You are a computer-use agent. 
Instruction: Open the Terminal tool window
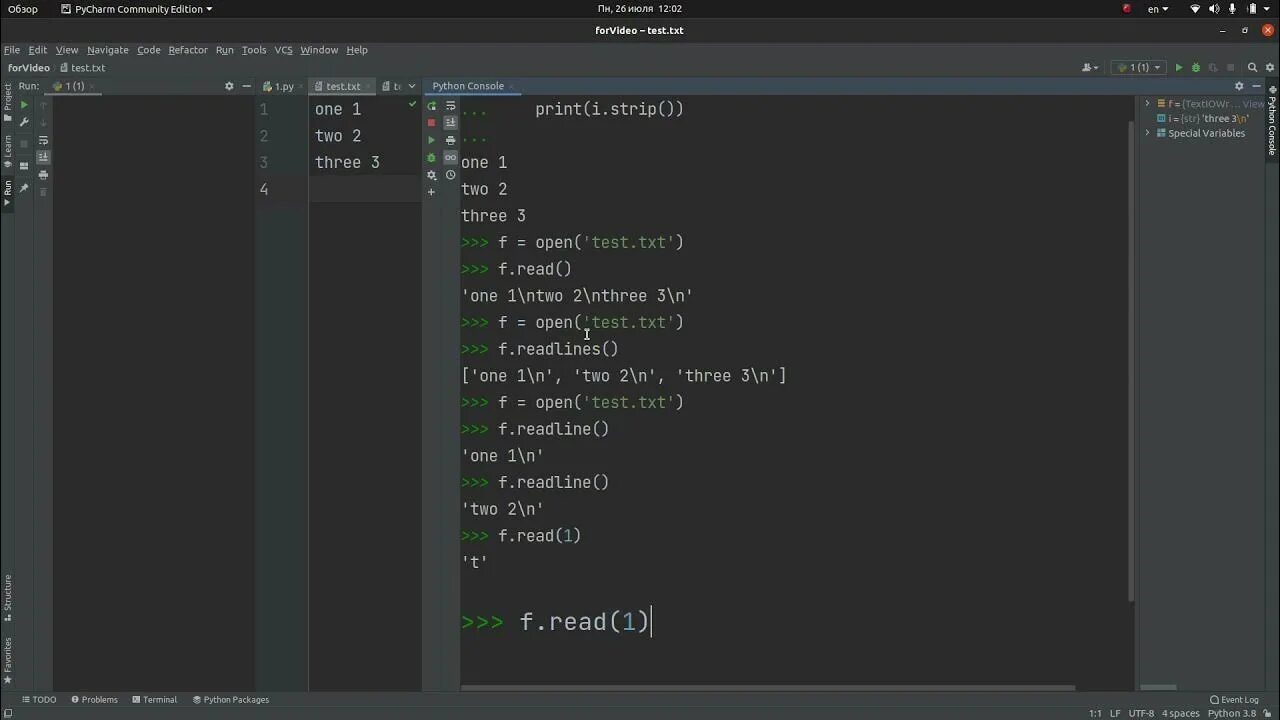153,700
